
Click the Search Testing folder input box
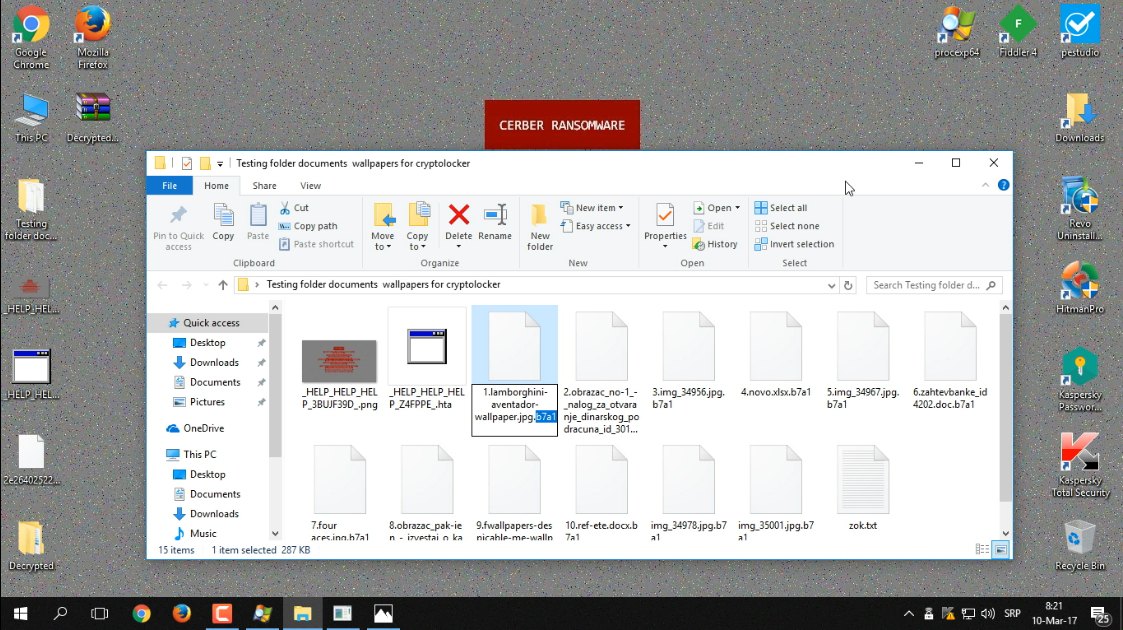[930, 285]
